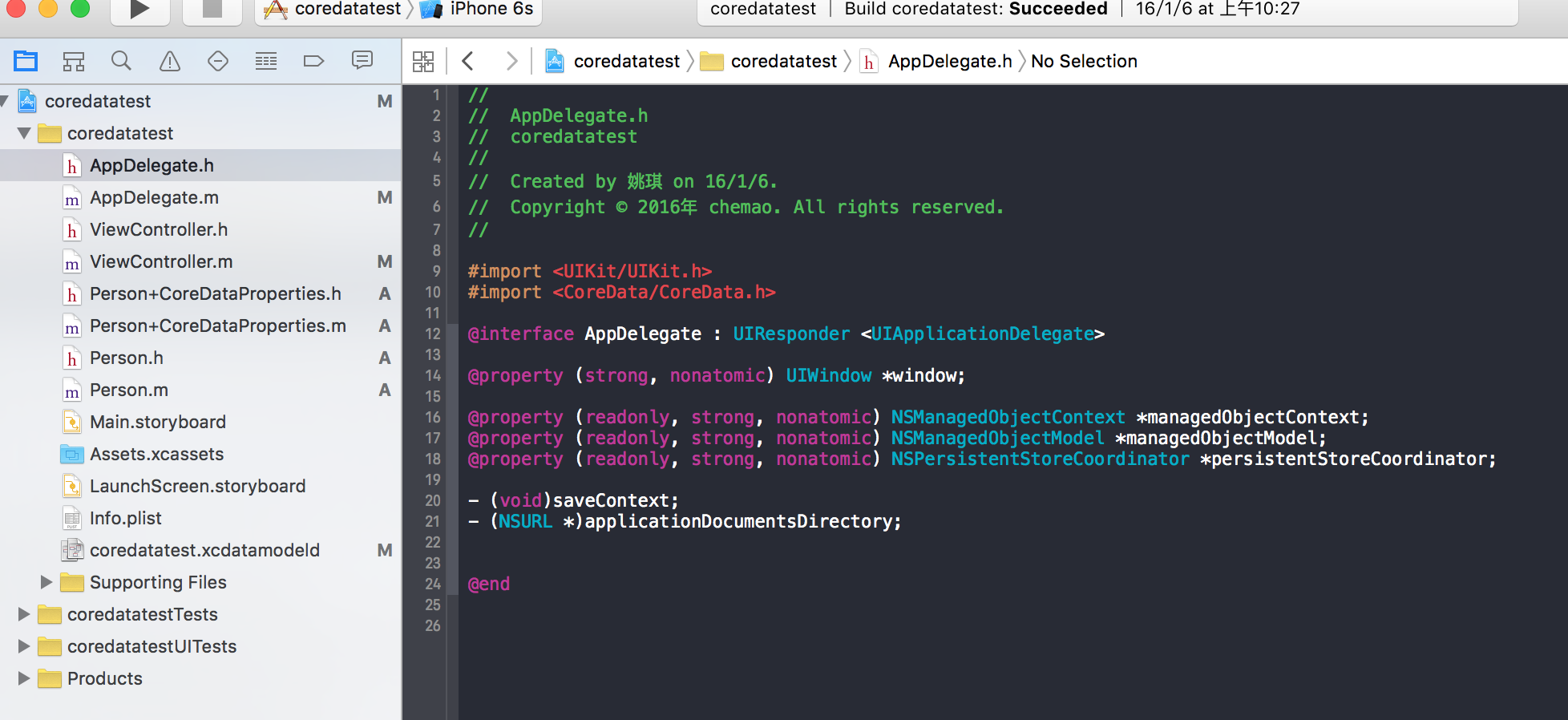The width and height of the screenshot is (1568, 720).
Task: Open Person+CoreDataProperties.h file
Action: pyautogui.click(x=200, y=293)
